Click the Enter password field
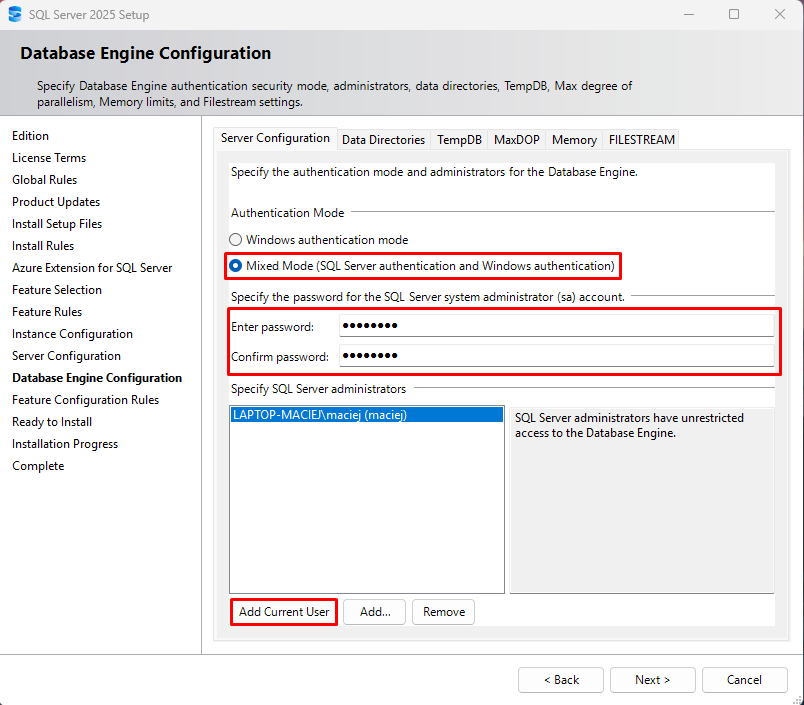804x705 pixels. (556, 326)
